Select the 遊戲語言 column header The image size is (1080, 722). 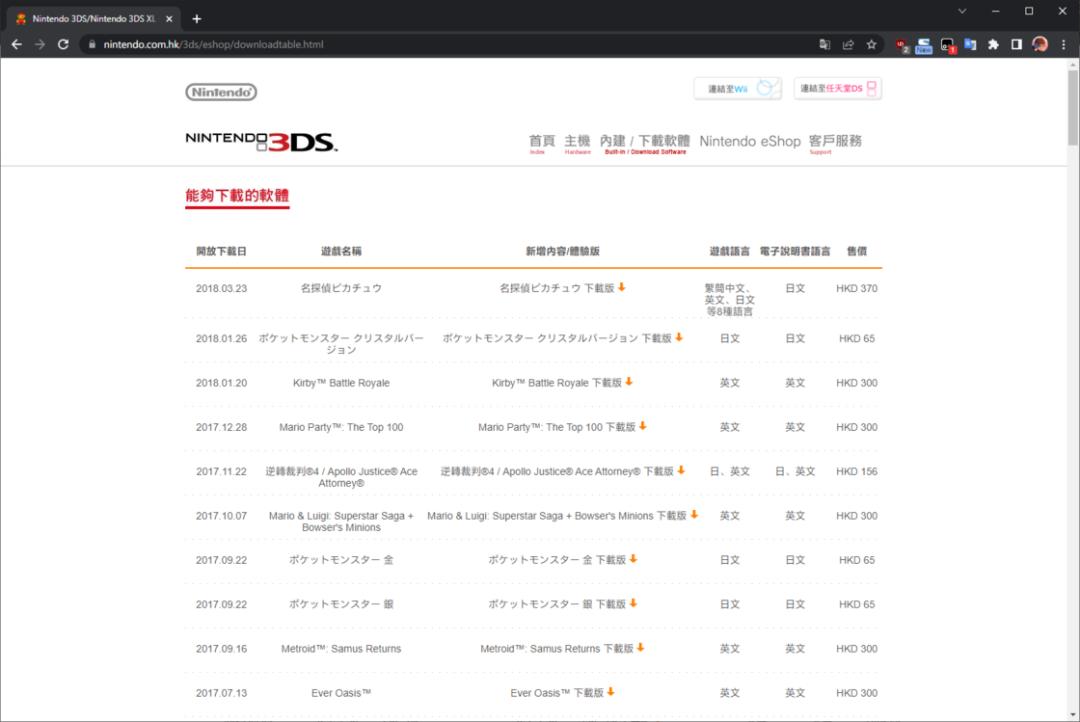point(729,251)
